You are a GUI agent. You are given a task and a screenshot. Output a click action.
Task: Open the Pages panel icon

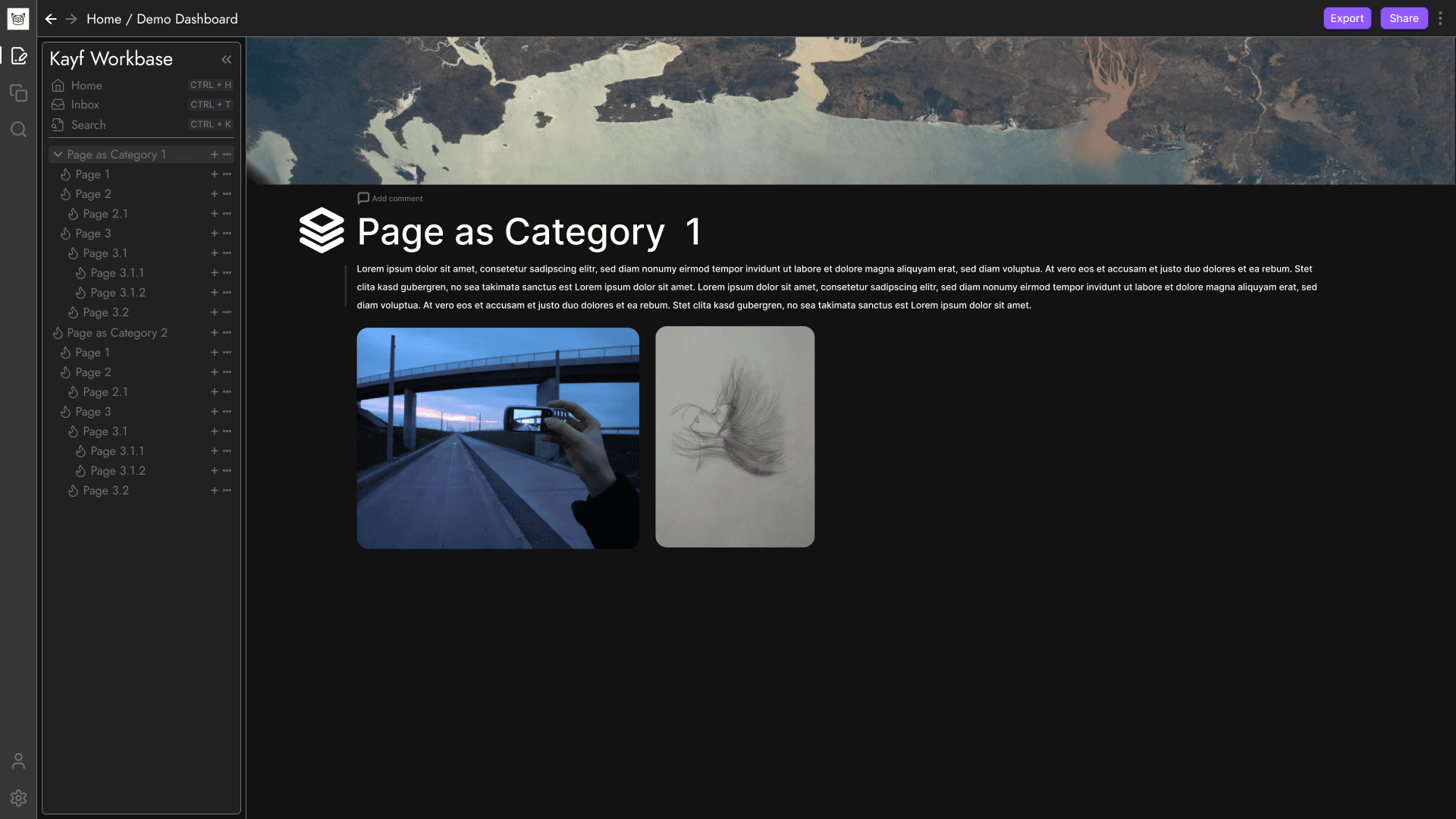[18, 56]
